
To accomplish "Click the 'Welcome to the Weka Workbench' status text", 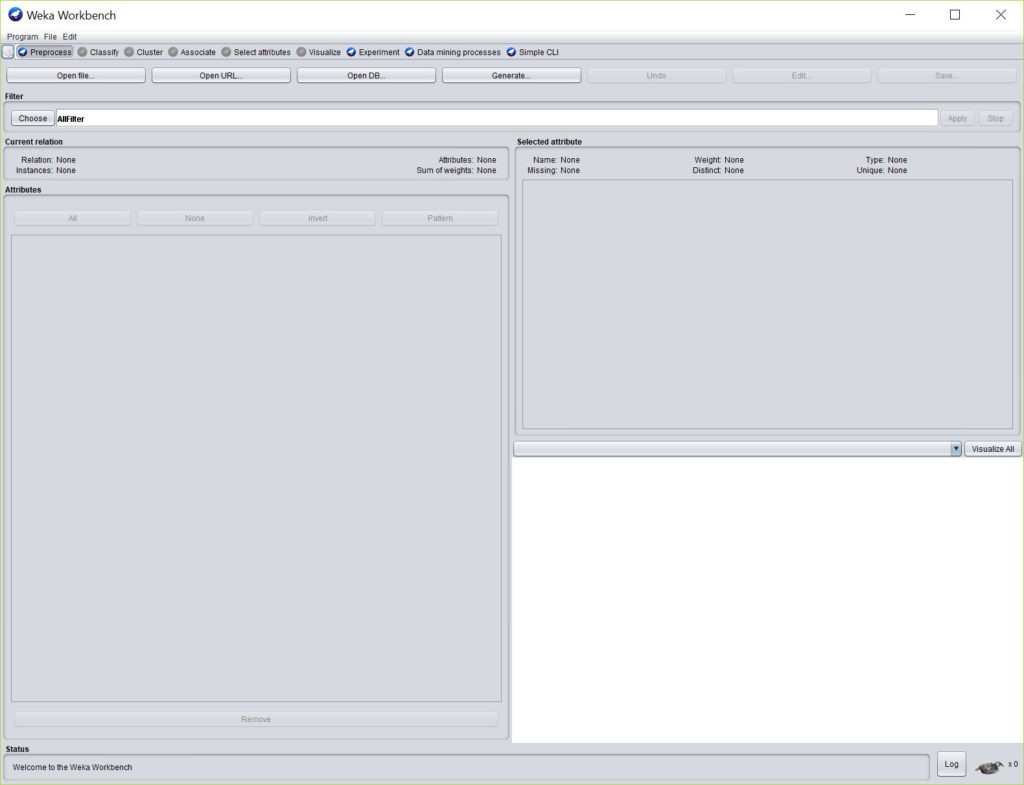I will 72,767.
